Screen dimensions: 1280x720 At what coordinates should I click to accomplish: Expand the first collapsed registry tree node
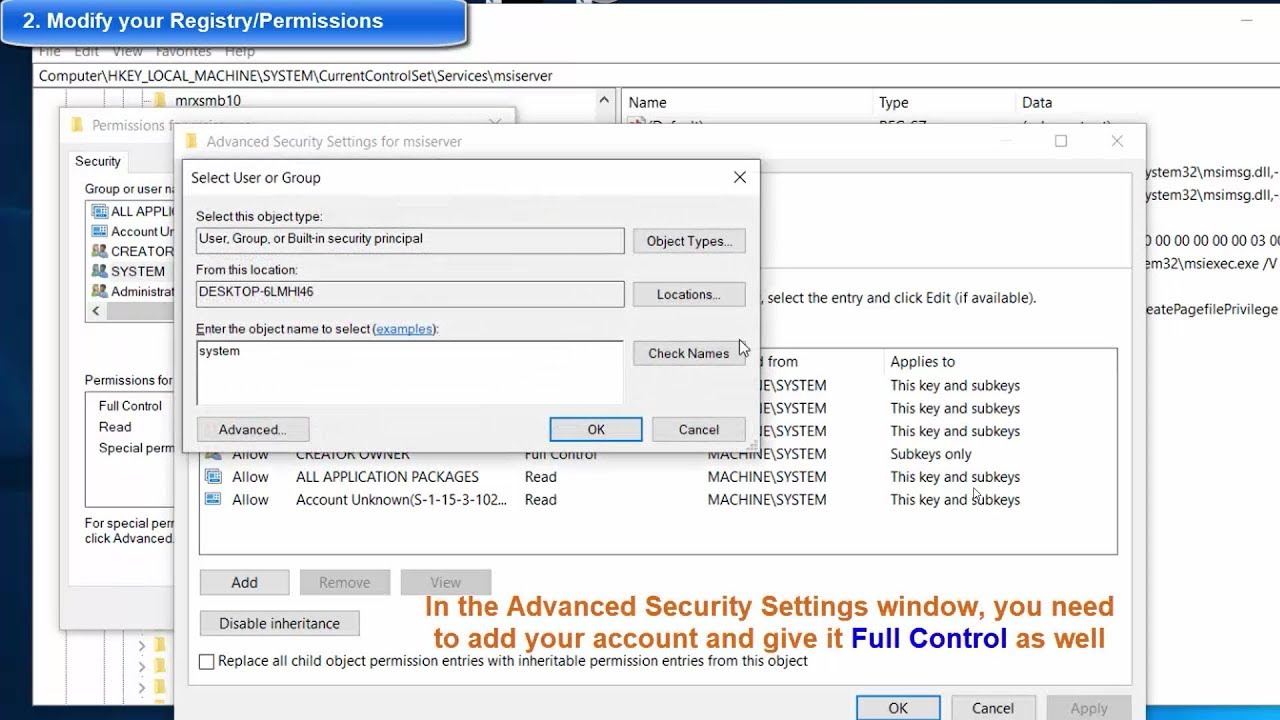pyautogui.click(x=141, y=646)
